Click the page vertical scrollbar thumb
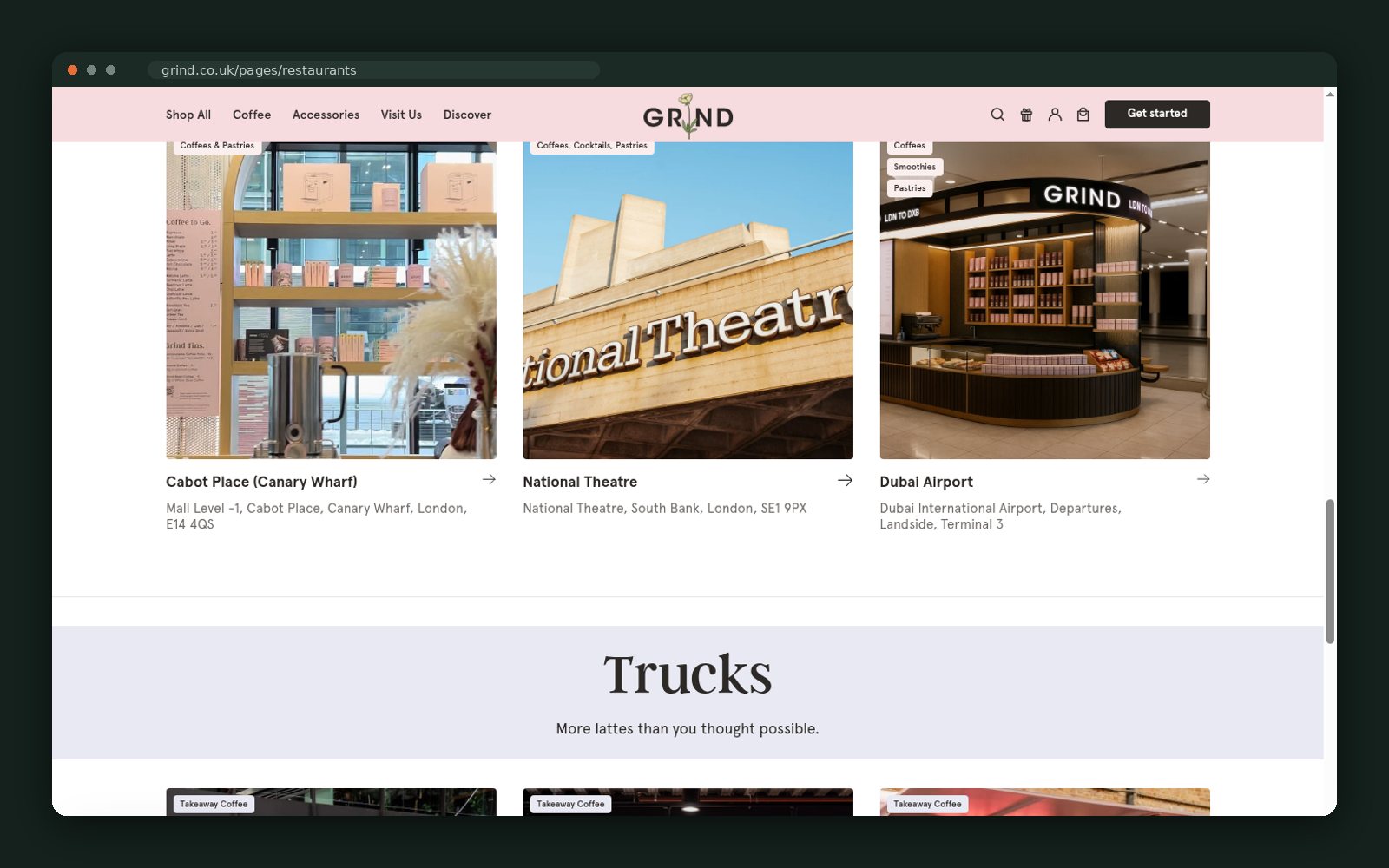The image size is (1389, 868). [x=1330, y=571]
